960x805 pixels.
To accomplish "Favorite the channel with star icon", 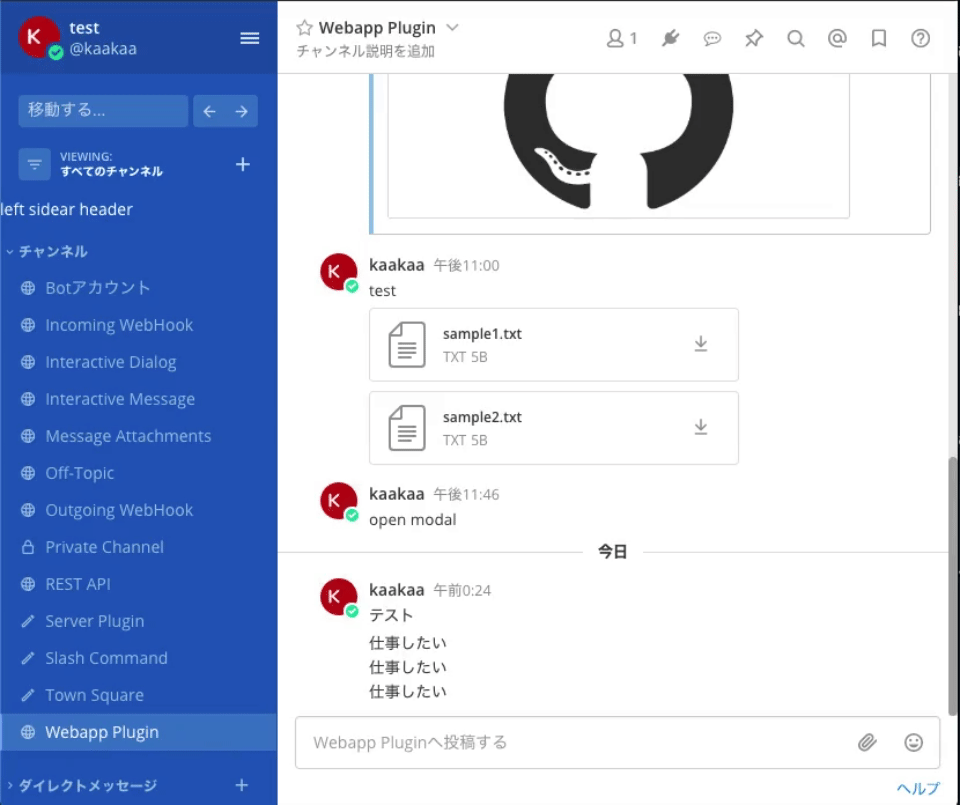I will [304, 28].
